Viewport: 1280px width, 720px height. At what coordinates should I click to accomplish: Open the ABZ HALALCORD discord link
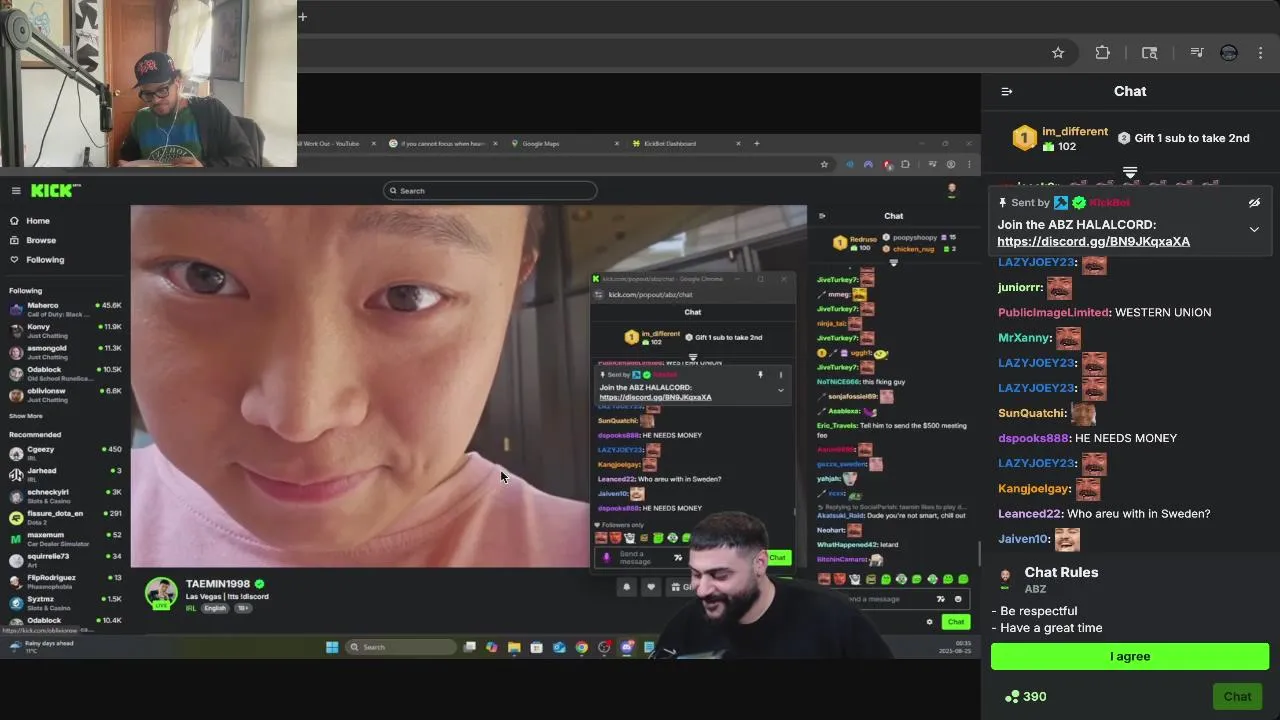[1093, 242]
